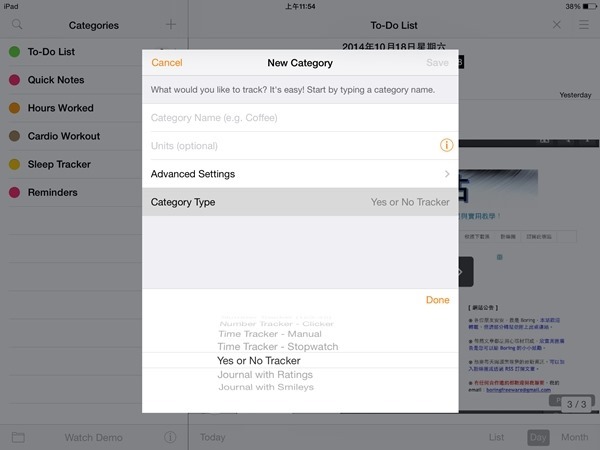The width and height of the screenshot is (600, 450).
Task: Tap the status bar clock
Action: (300, 6)
